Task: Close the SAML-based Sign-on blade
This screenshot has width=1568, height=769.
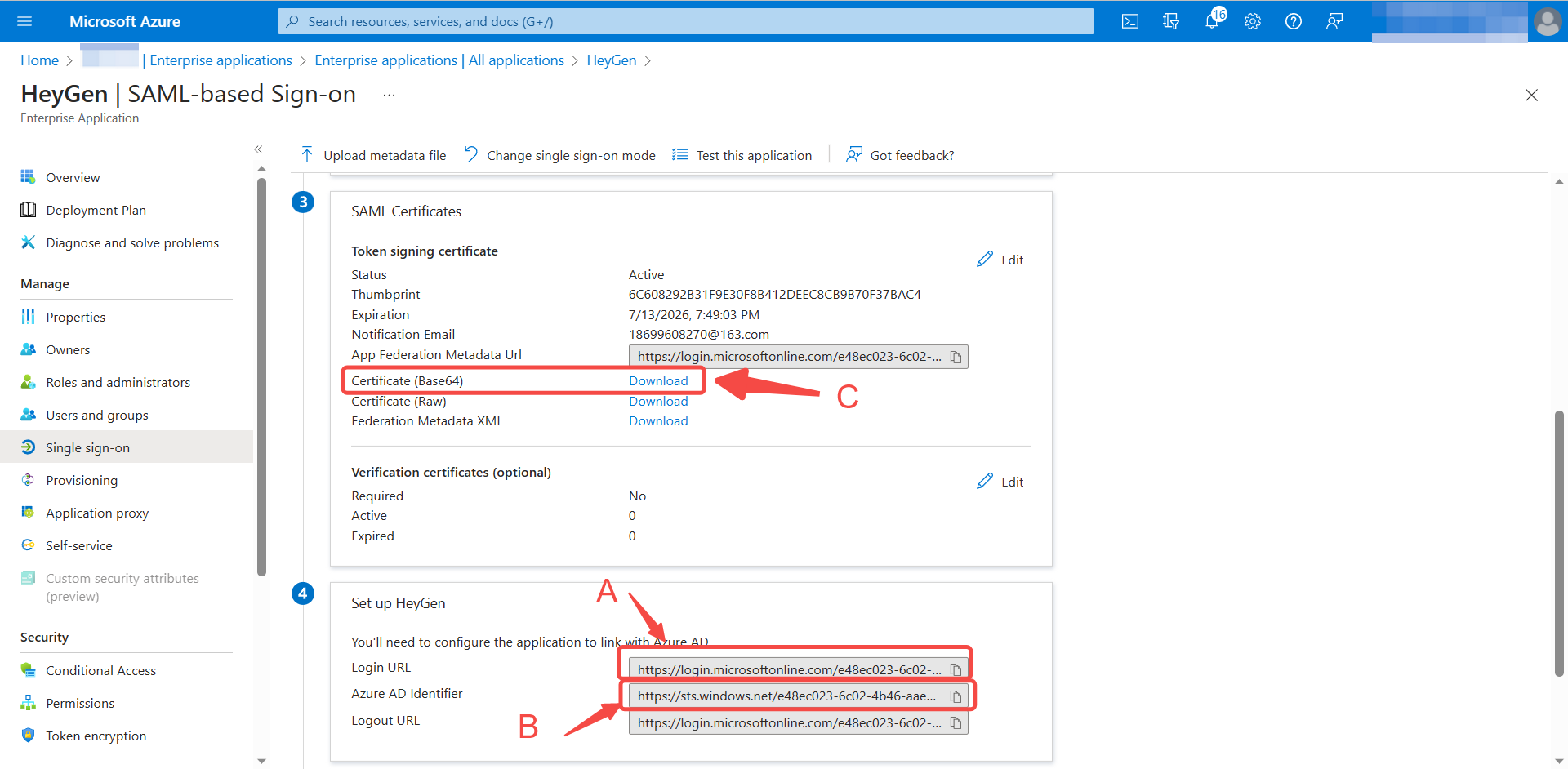Action: [x=1531, y=96]
